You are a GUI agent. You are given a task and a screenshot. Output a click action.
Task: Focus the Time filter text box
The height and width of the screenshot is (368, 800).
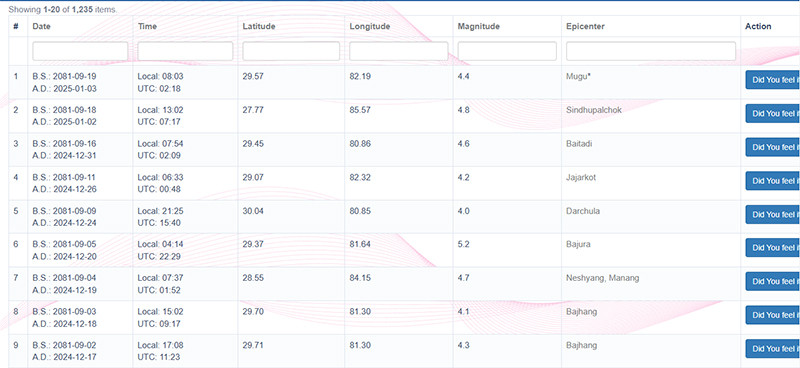[x=185, y=51]
